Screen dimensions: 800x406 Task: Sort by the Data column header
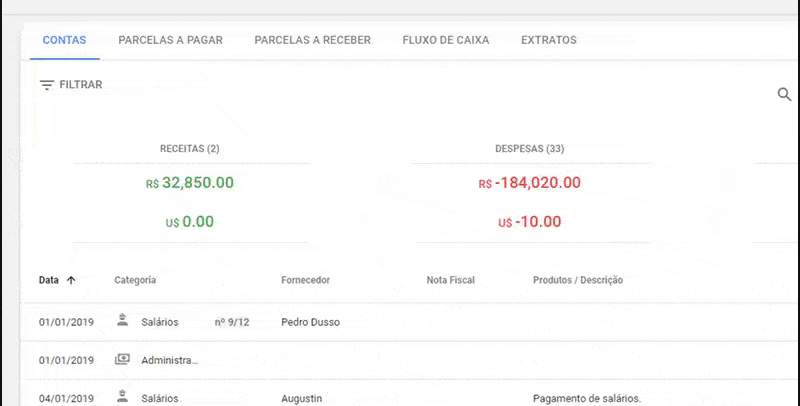(48, 280)
